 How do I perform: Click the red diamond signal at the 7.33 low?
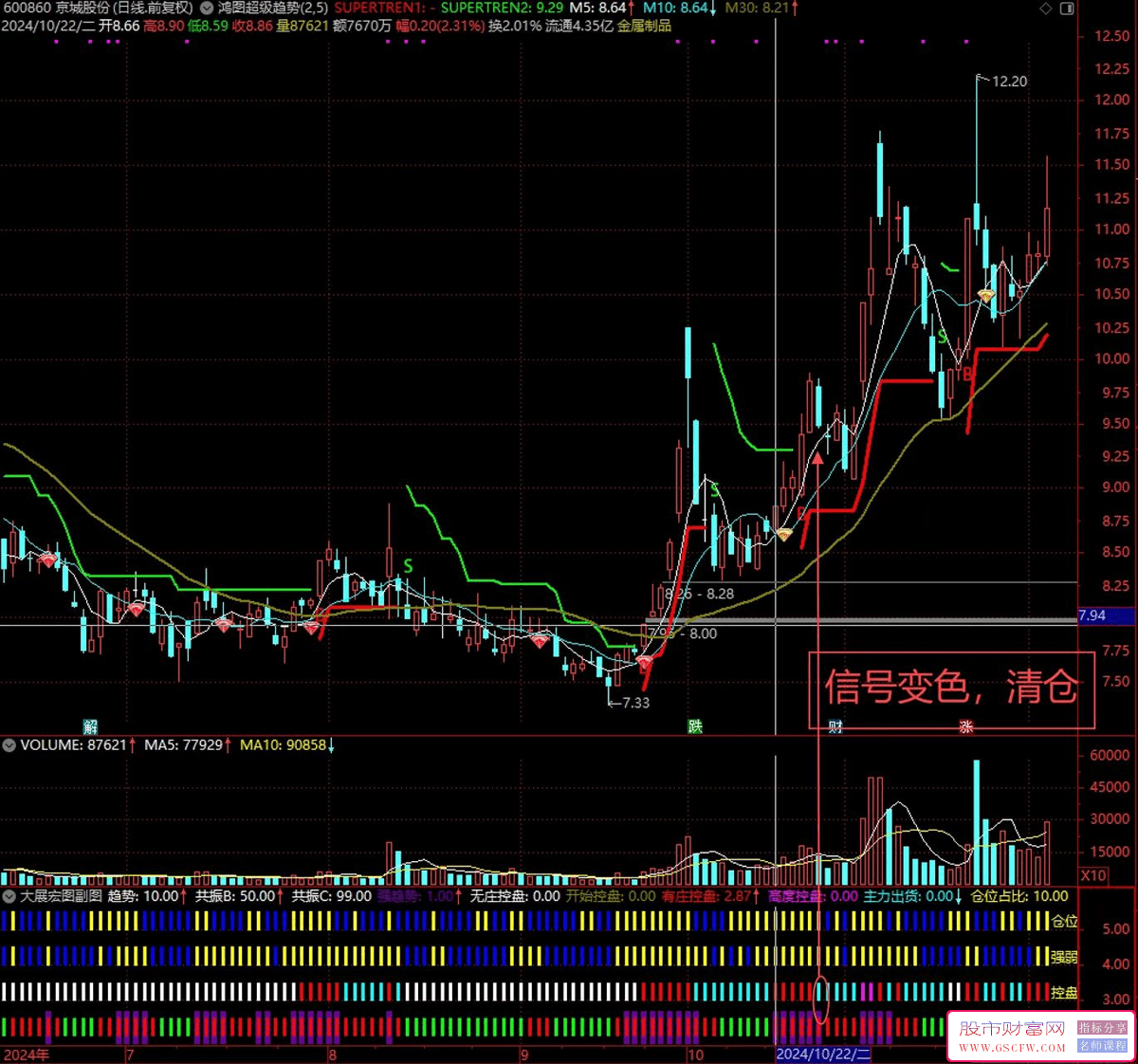pos(644,661)
